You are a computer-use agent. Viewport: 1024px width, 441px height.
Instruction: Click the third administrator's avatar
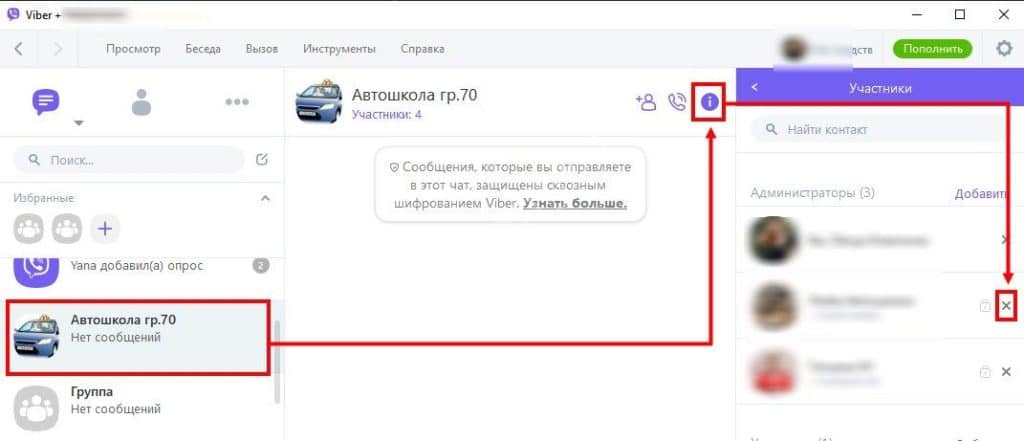(x=773, y=372)
